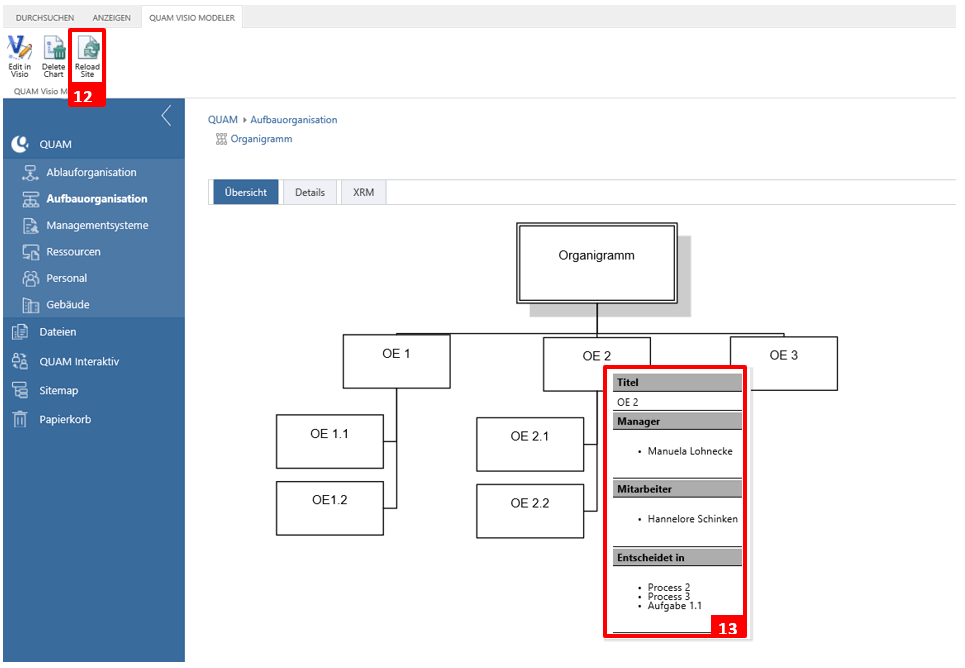This screenshot has height=668, width=965.
Task: Select Gebäude in the sidebar
Action: point(67,305)
